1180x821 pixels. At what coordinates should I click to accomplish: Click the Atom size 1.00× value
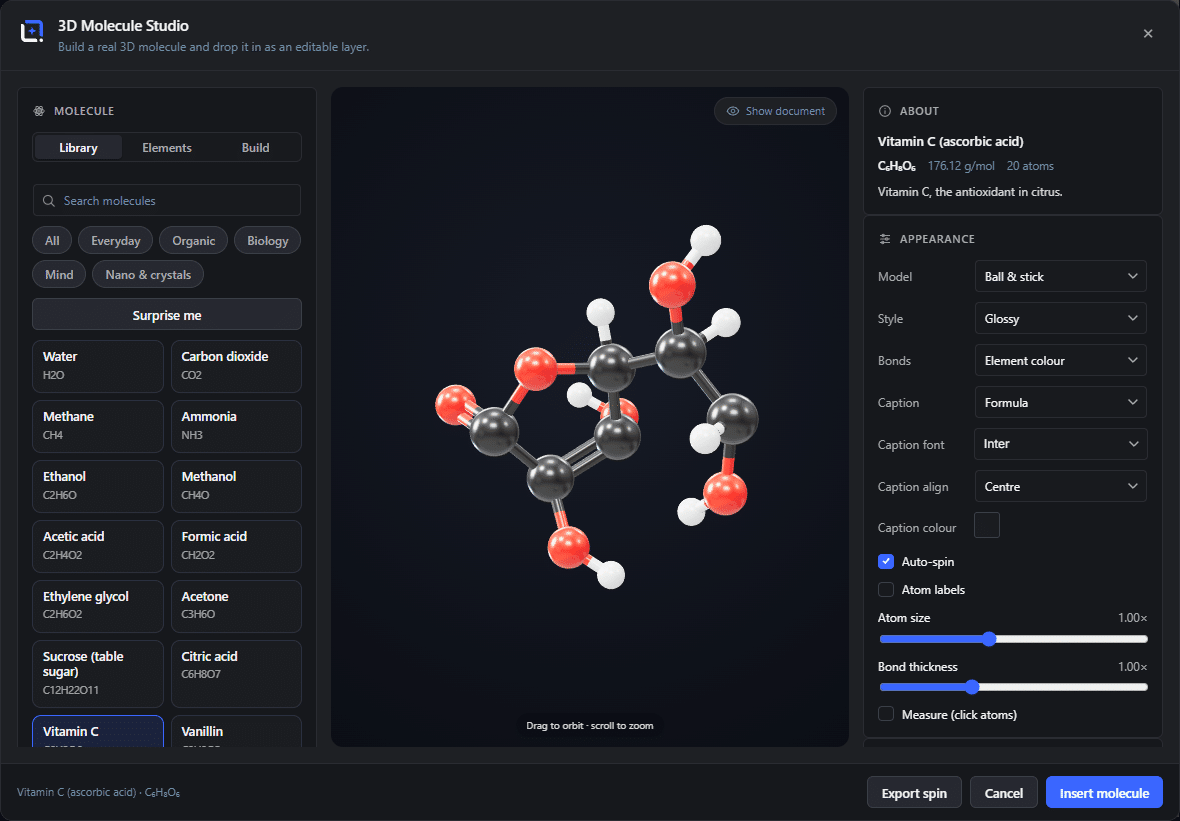click(1133, 618)
